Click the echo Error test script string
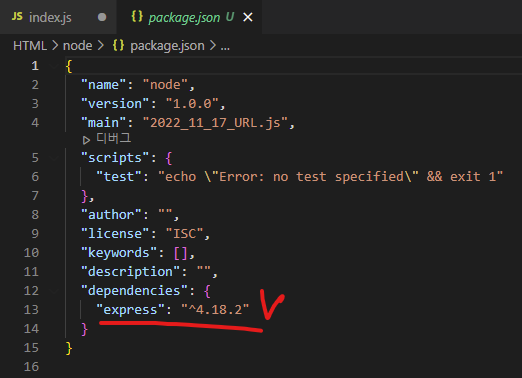Viewport: 522px width, 378px height. 330,176
